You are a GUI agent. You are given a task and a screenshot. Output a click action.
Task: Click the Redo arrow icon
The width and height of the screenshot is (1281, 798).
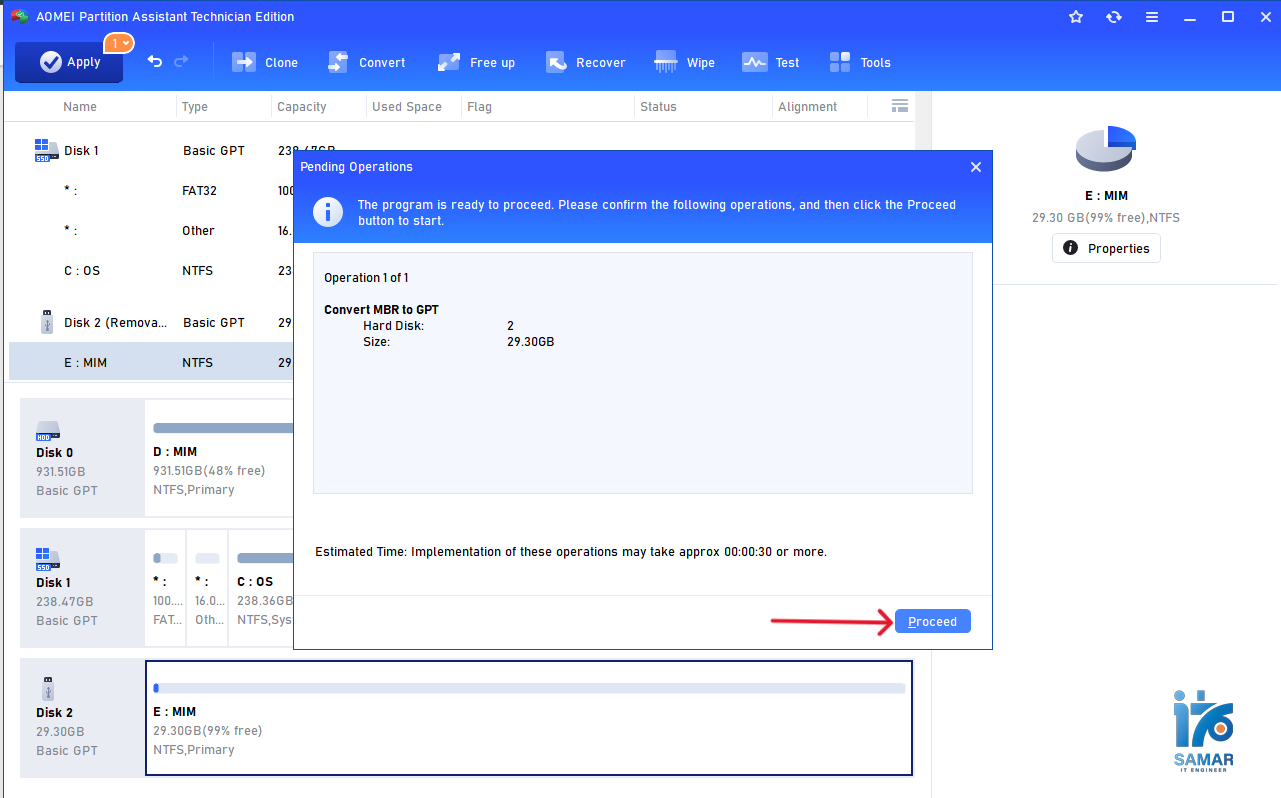tap(181, 62)
